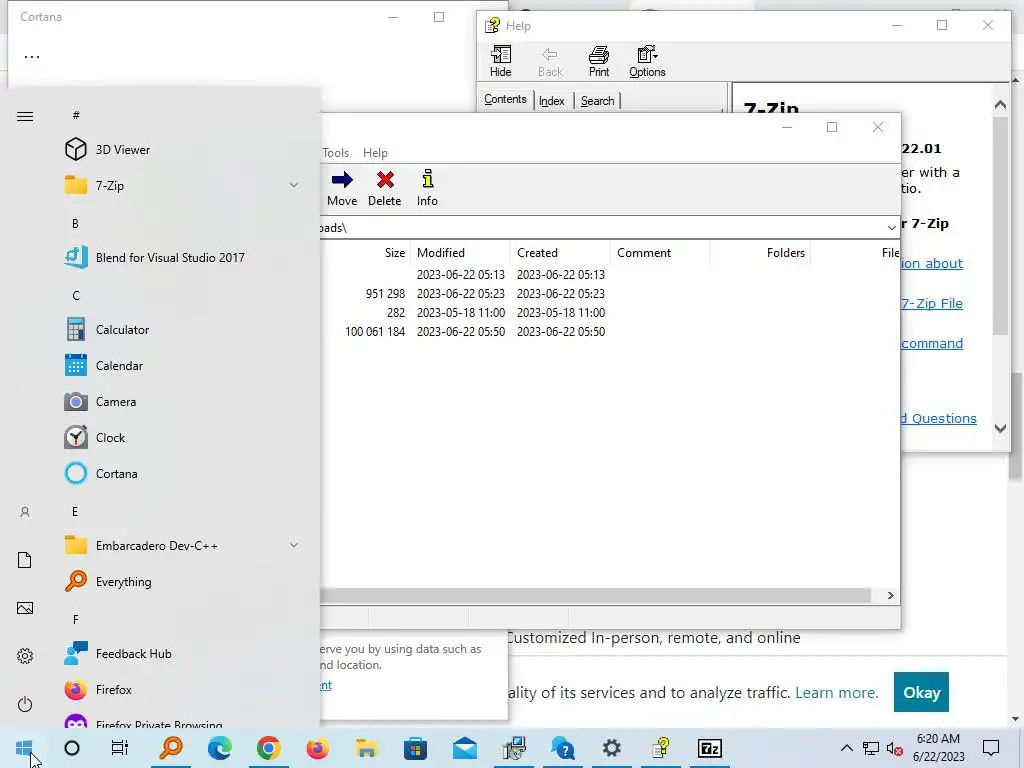Open Options in Help window toolbar
Image resolution: width=1024 pixels, height=768 pixels.
(647, 61)
